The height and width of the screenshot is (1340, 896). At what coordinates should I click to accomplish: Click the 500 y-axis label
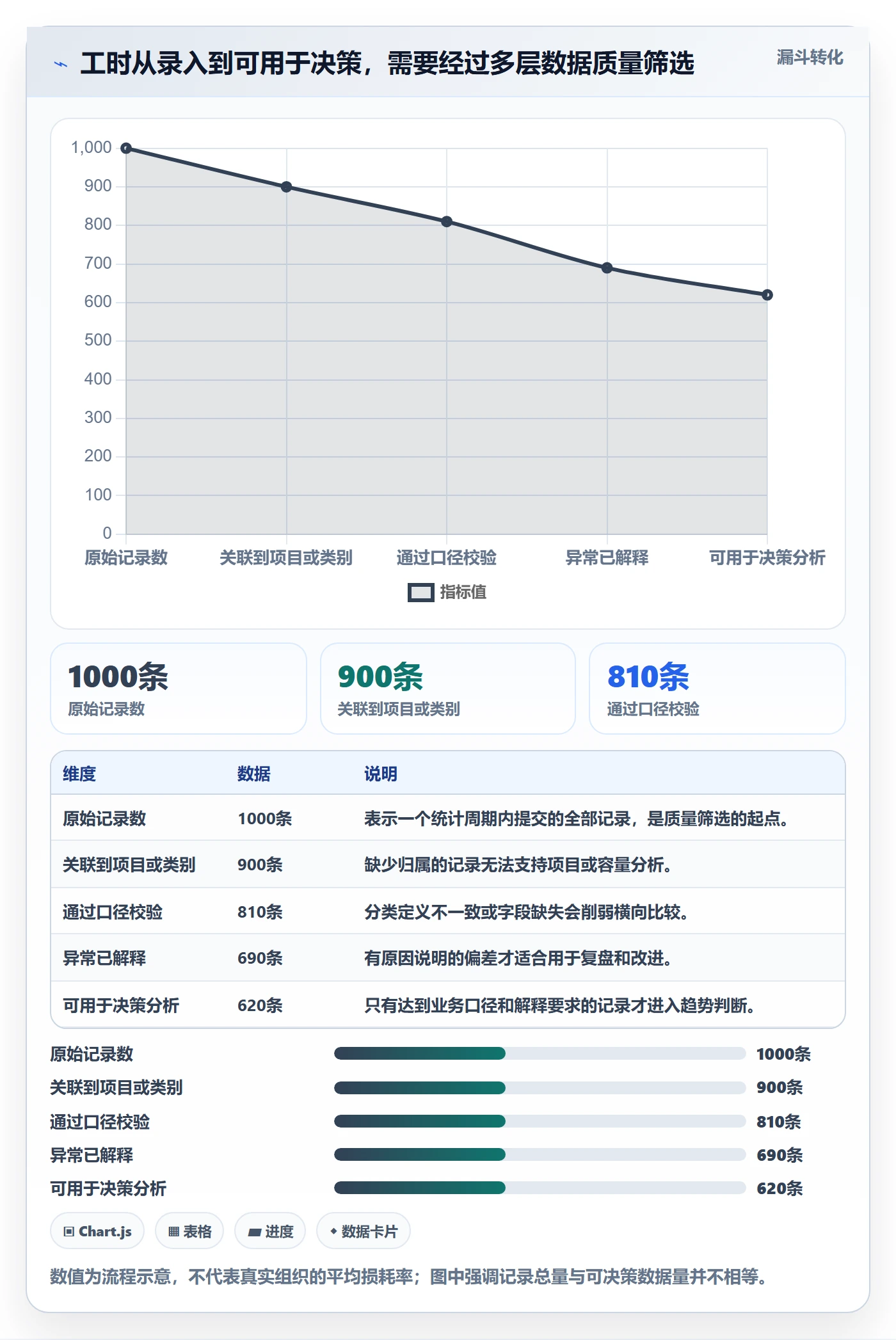pos(98,340)
